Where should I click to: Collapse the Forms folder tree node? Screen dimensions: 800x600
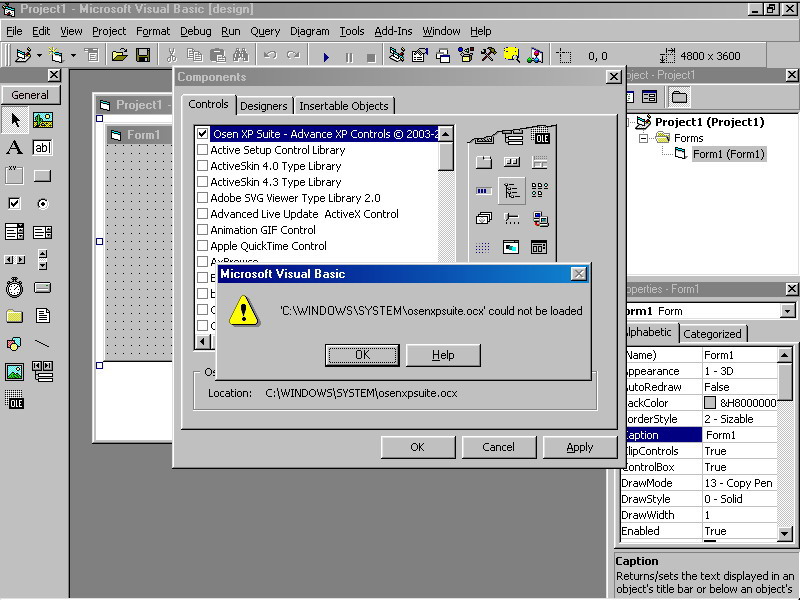pyautogui.click(x=643, y=138)
